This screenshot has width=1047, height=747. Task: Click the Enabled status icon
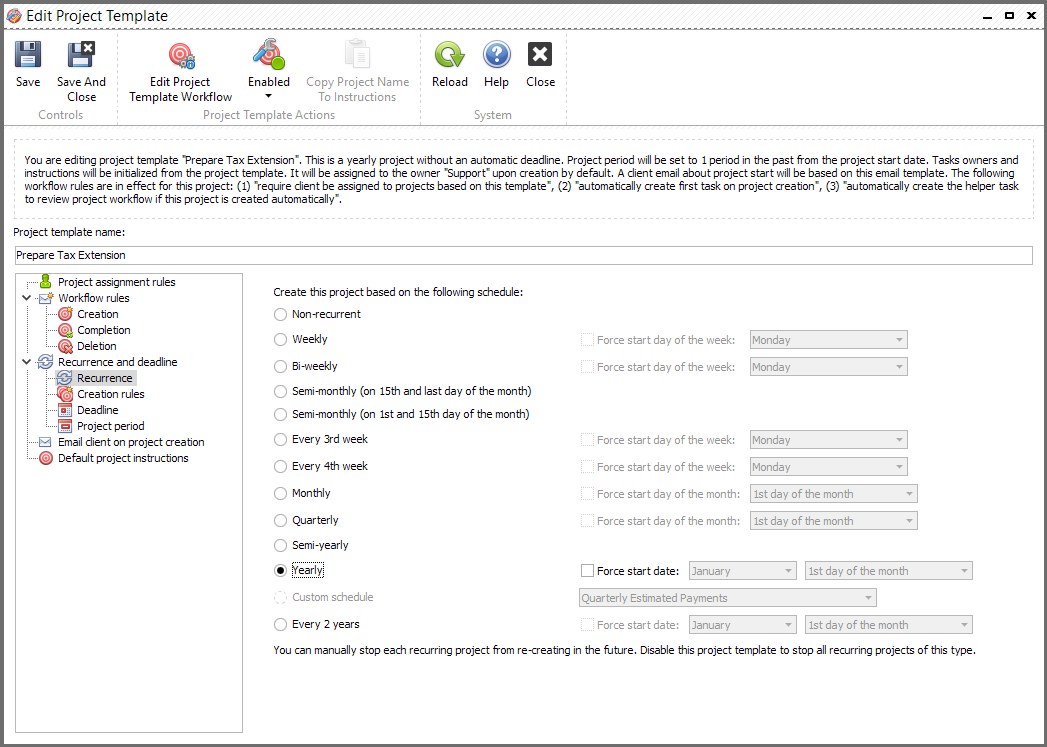point(269,55)
